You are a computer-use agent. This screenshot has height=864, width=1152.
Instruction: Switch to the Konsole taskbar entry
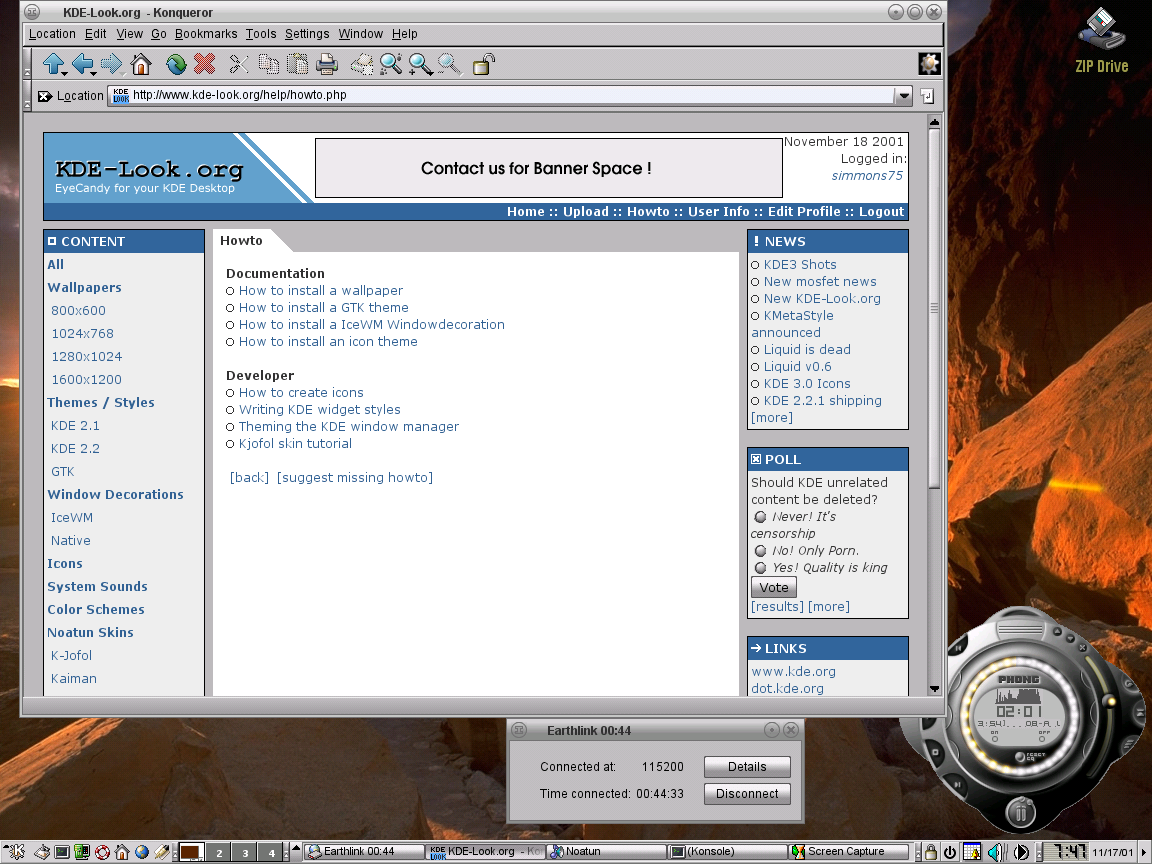coord(727,852)
